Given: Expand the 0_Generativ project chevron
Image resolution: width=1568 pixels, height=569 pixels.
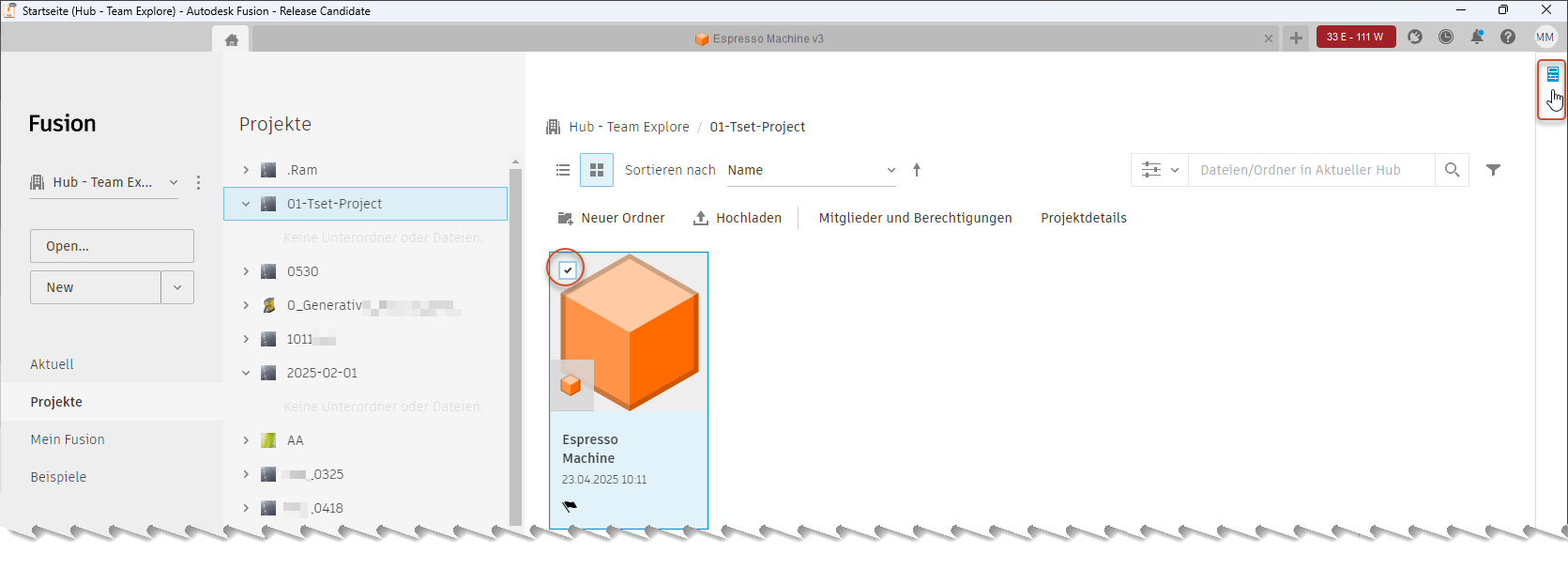Looking at the screenshot, I should pos(246,305).
